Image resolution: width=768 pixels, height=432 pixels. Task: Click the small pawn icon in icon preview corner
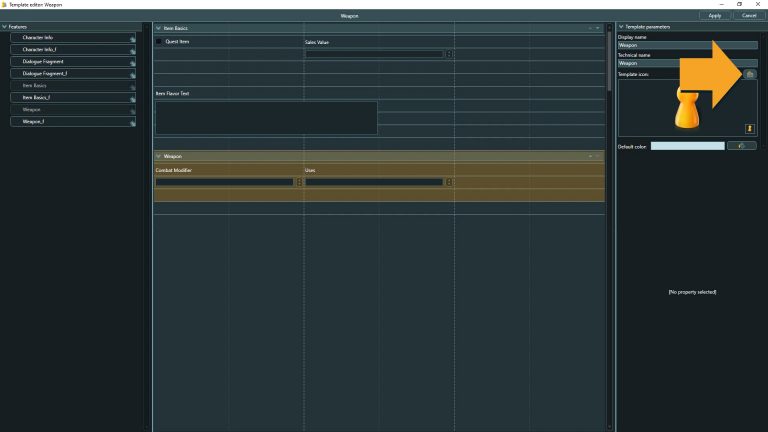749,128
